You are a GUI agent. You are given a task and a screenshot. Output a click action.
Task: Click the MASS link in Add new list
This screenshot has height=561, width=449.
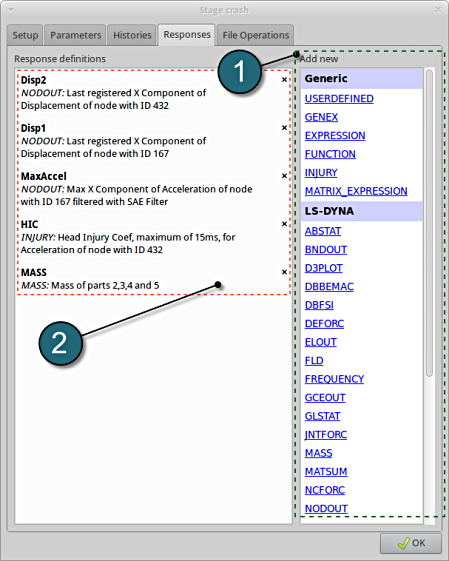(x=318, y=453)
